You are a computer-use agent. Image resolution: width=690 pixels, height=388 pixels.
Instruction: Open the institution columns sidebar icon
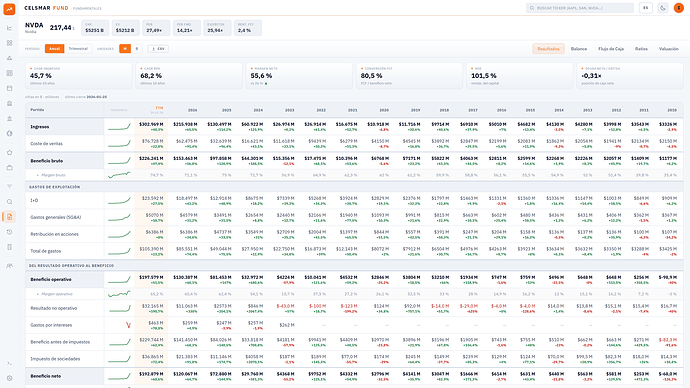[9, 118]
